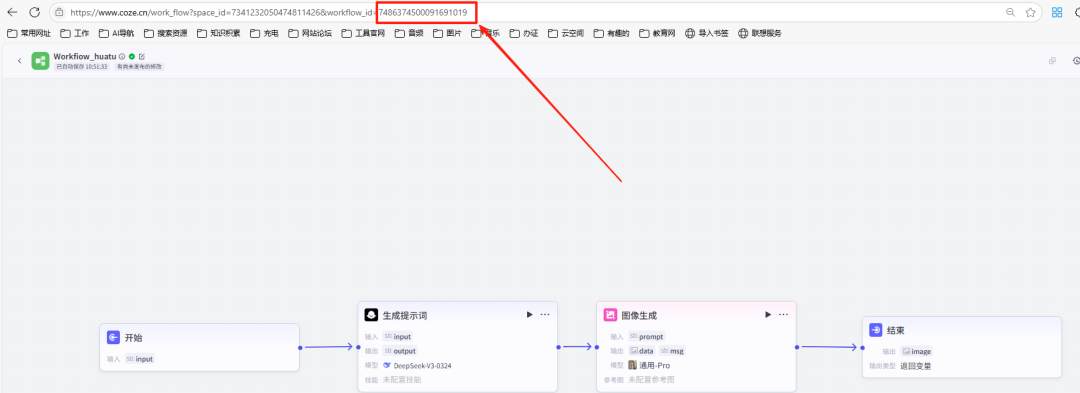Reload the page with the refresh icon
The height and width of the screenshot is (393, 1080).
(x=34, y=12)
